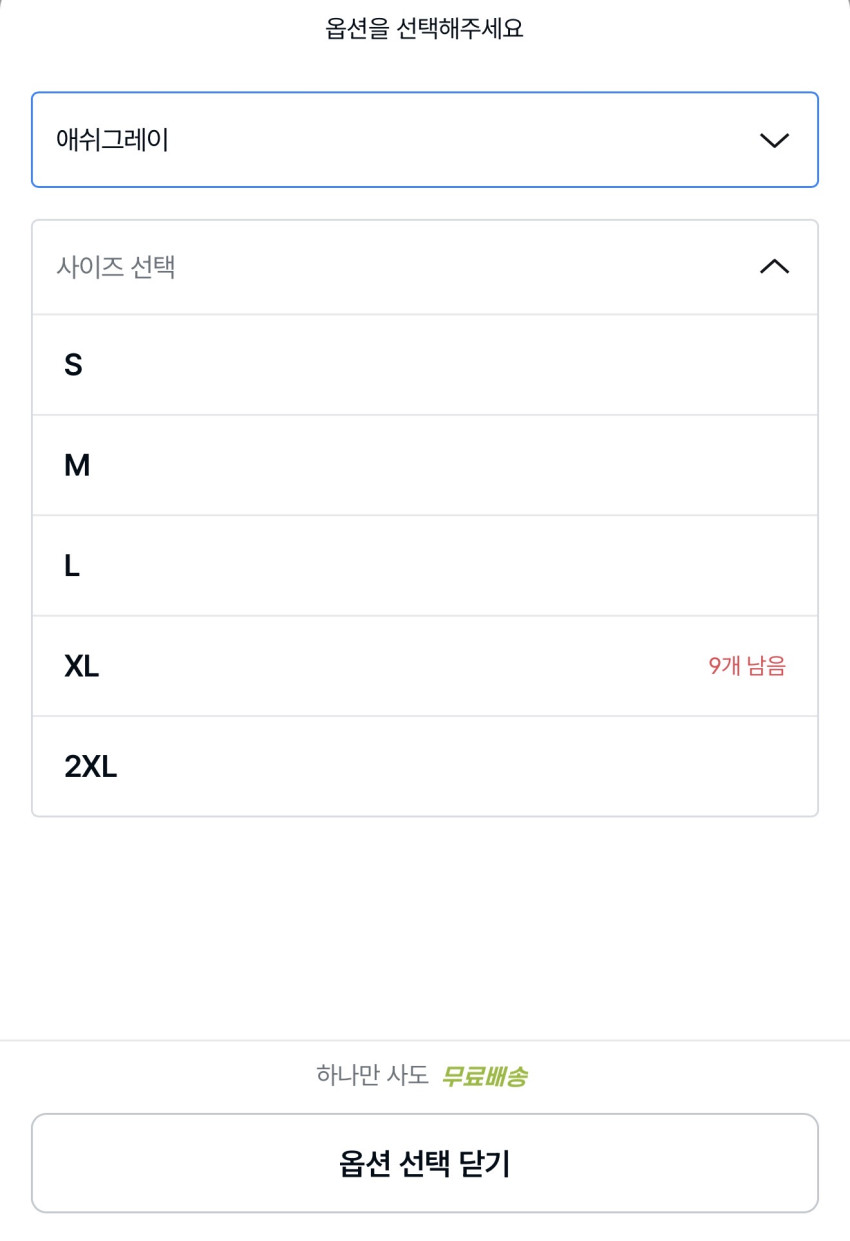Open the 애쉬그레이 color dropdown
This screenshot has width=850, height=1241.
(x=424, y=140)
